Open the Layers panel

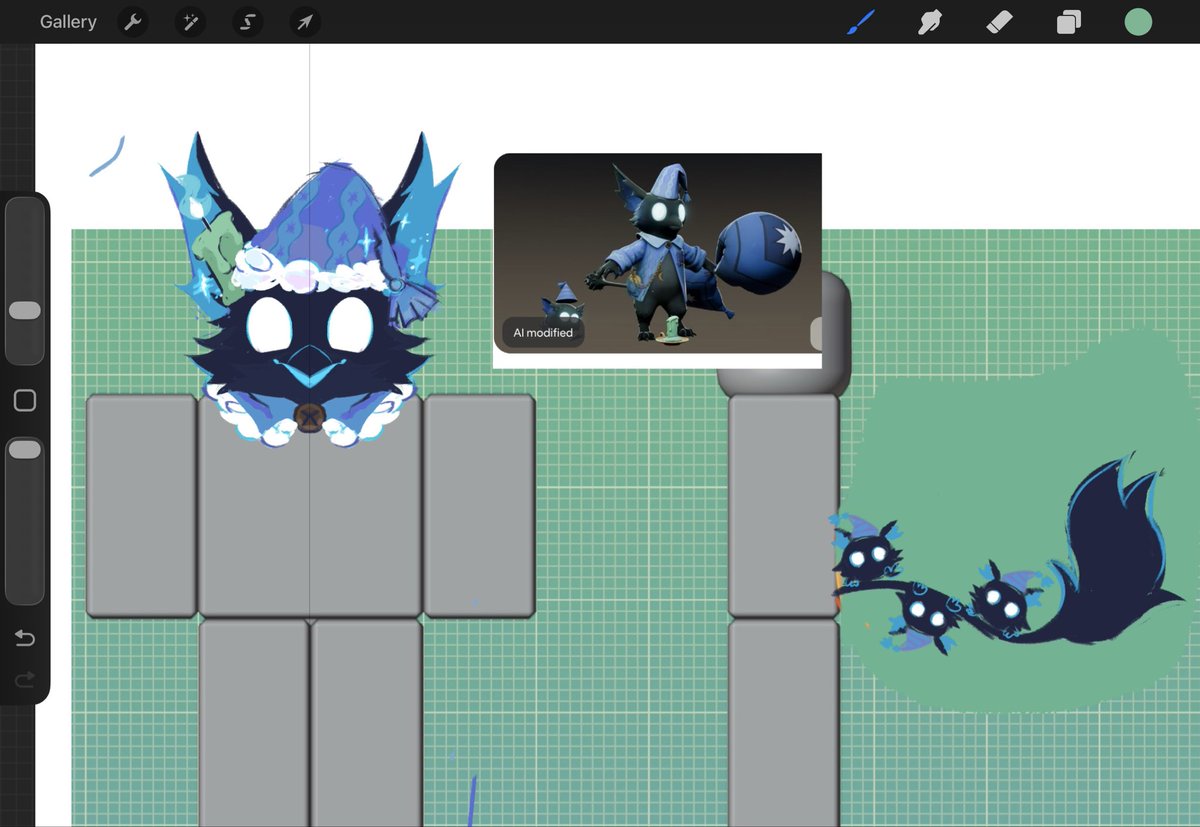1069,22
